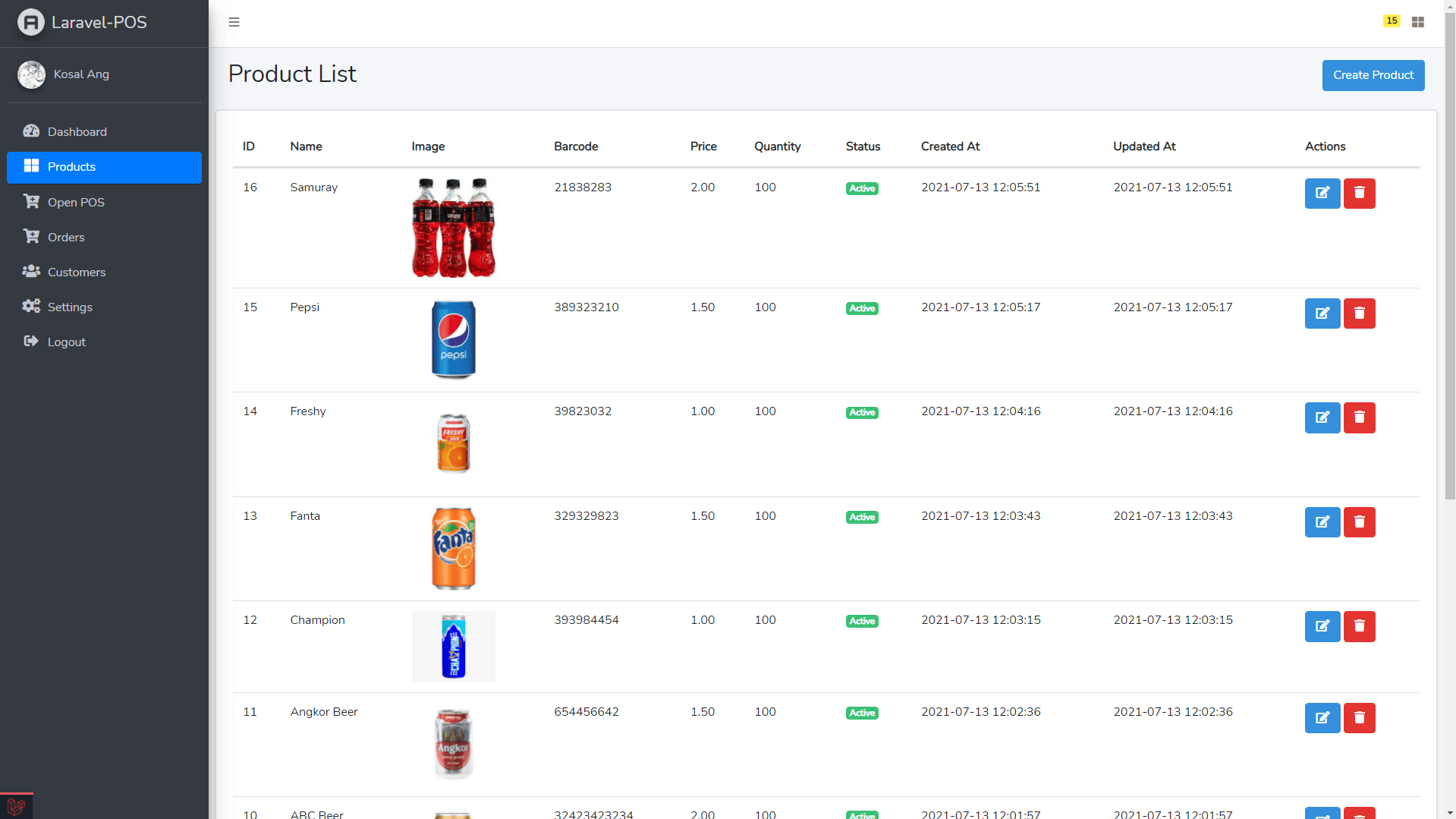
Task: Open Orders in sidebar
Action: (x=104, y=237)
